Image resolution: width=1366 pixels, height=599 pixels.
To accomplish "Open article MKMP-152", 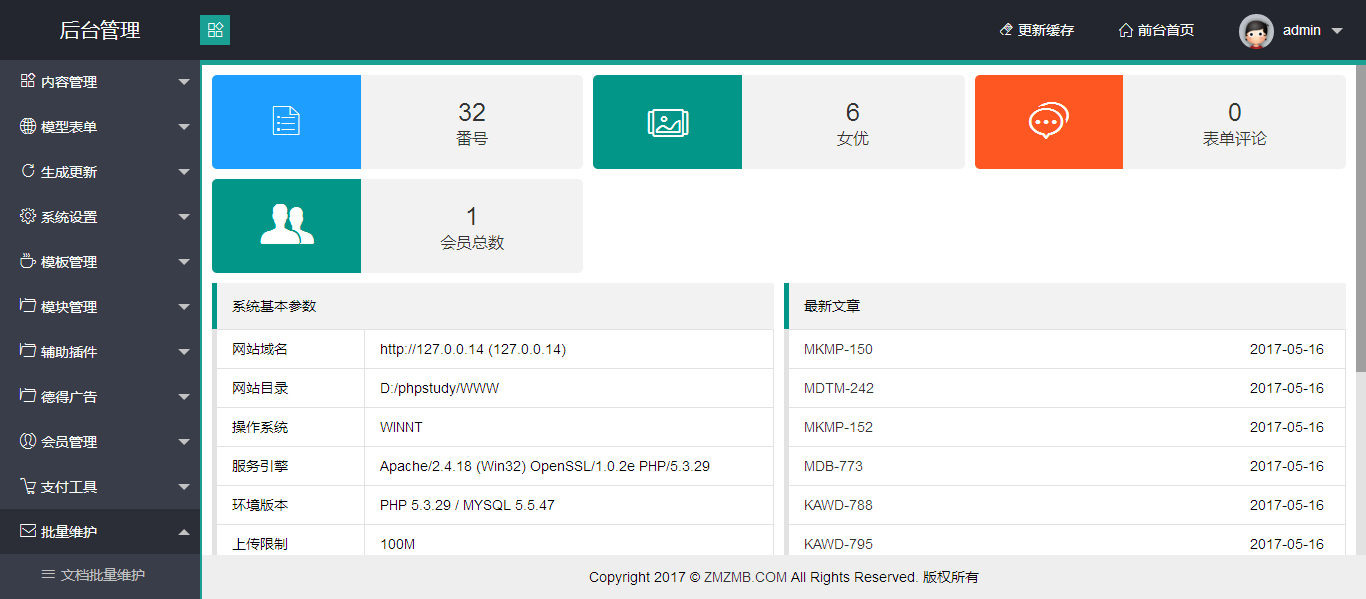I will (838, 427).
